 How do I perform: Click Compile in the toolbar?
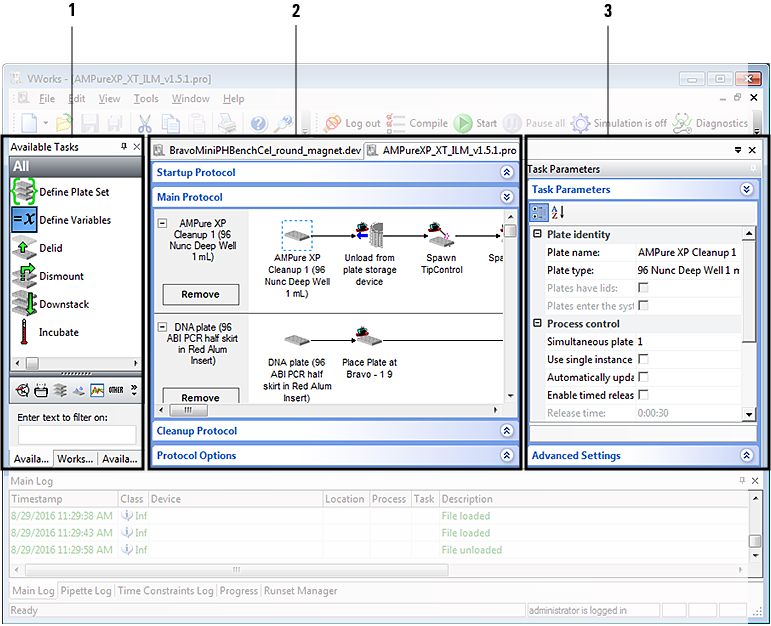pyautogui.click(x=417, y=123)
